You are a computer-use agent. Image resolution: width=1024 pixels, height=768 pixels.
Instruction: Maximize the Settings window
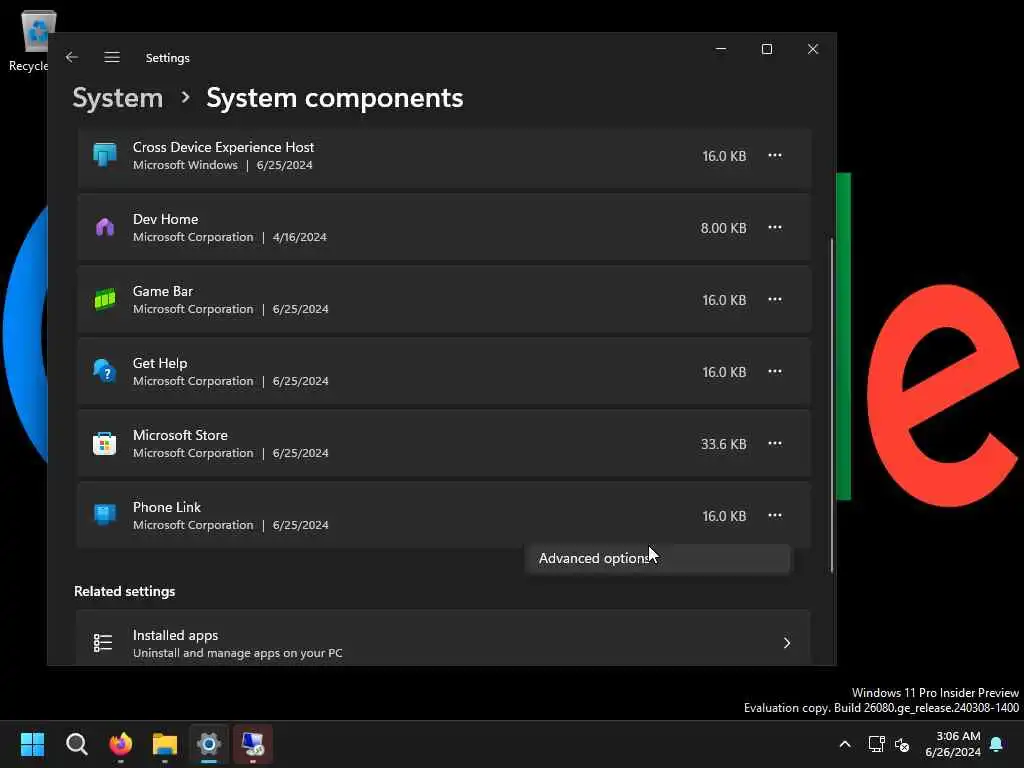[767, 49]
